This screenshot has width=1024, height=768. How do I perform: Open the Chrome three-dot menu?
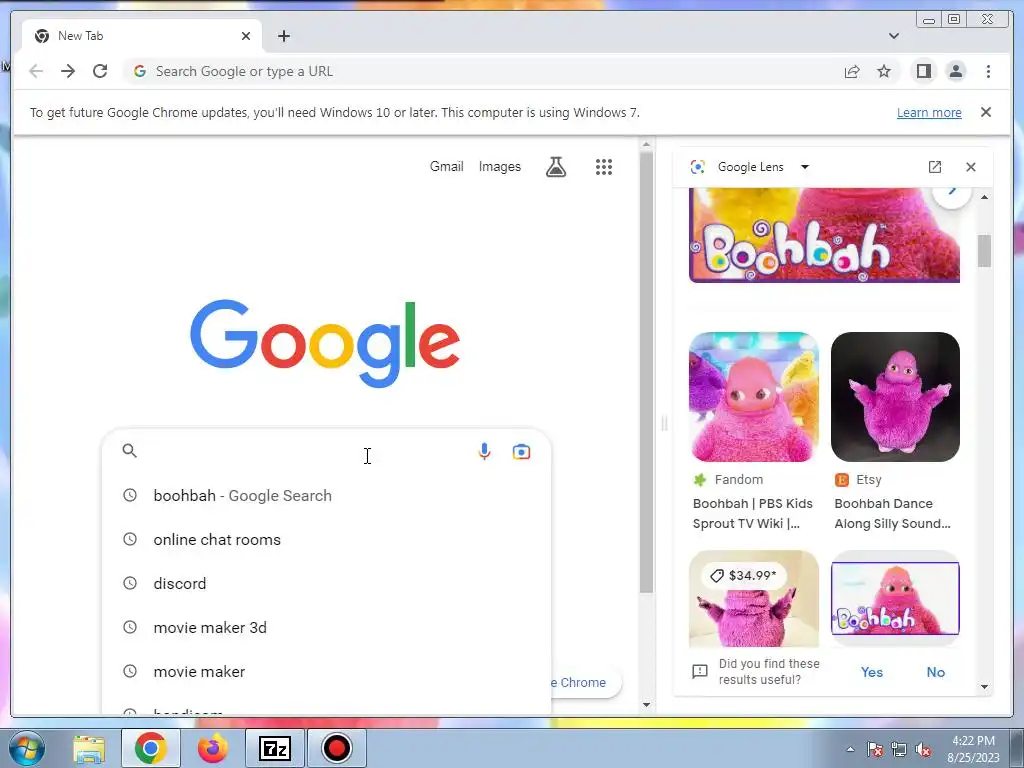tap(988, 71)
